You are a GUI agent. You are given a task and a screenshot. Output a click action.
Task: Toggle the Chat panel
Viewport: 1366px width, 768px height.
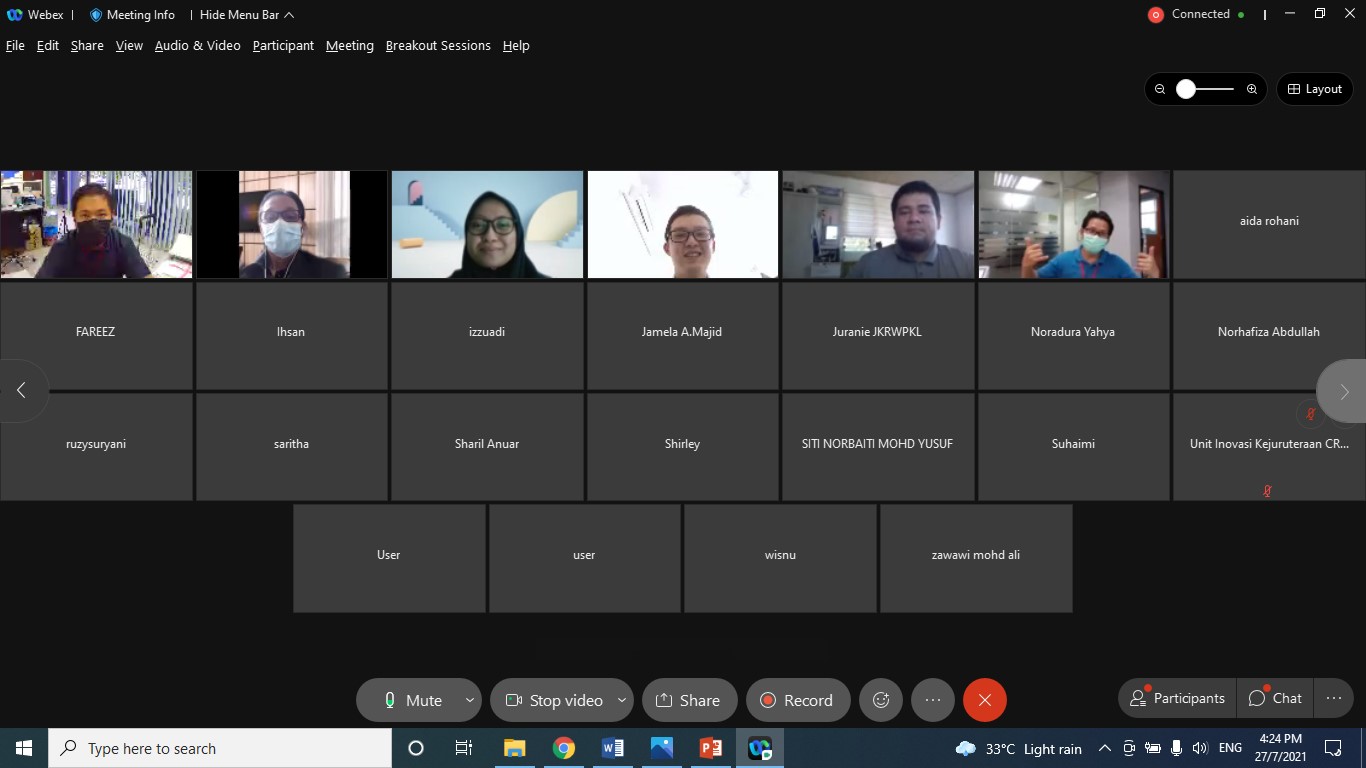click(1275, 698)
